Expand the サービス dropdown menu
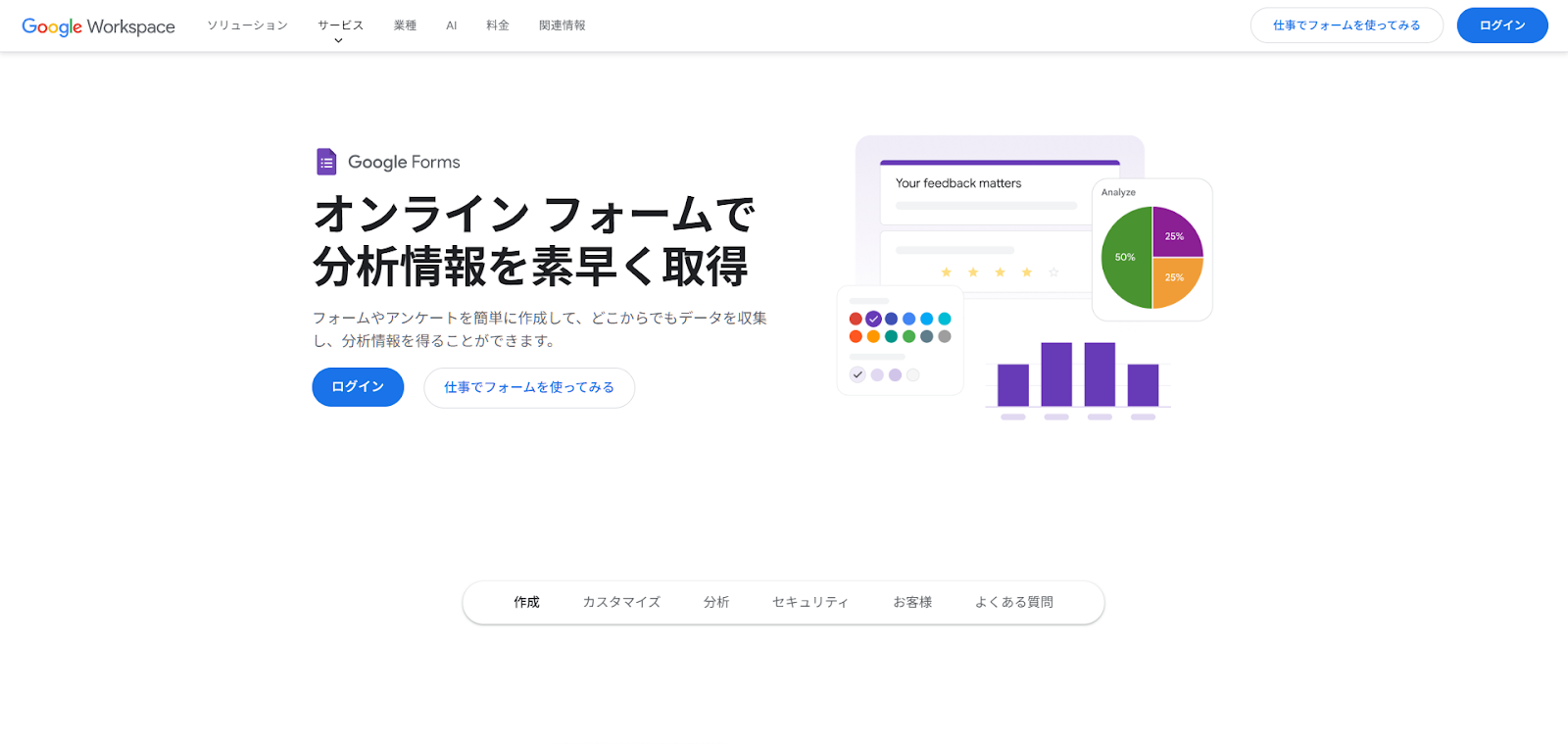Viewport: 1568px width, 744px height. point(340,25)
